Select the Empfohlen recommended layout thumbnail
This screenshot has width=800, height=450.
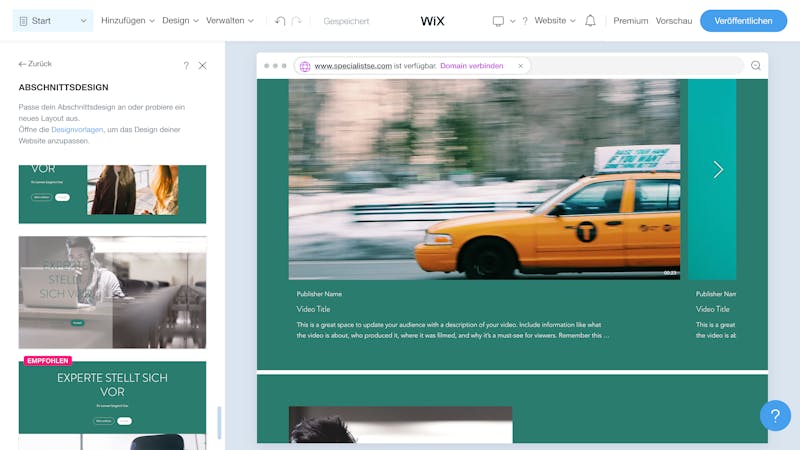pos(112,405)
